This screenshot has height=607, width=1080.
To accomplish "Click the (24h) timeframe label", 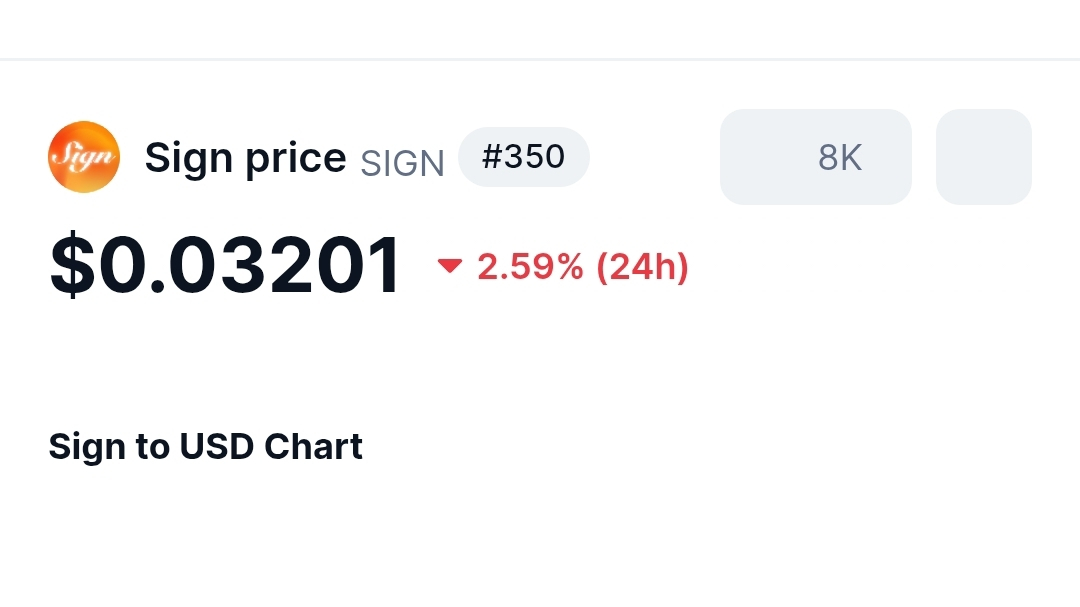I will pos(642,267).
